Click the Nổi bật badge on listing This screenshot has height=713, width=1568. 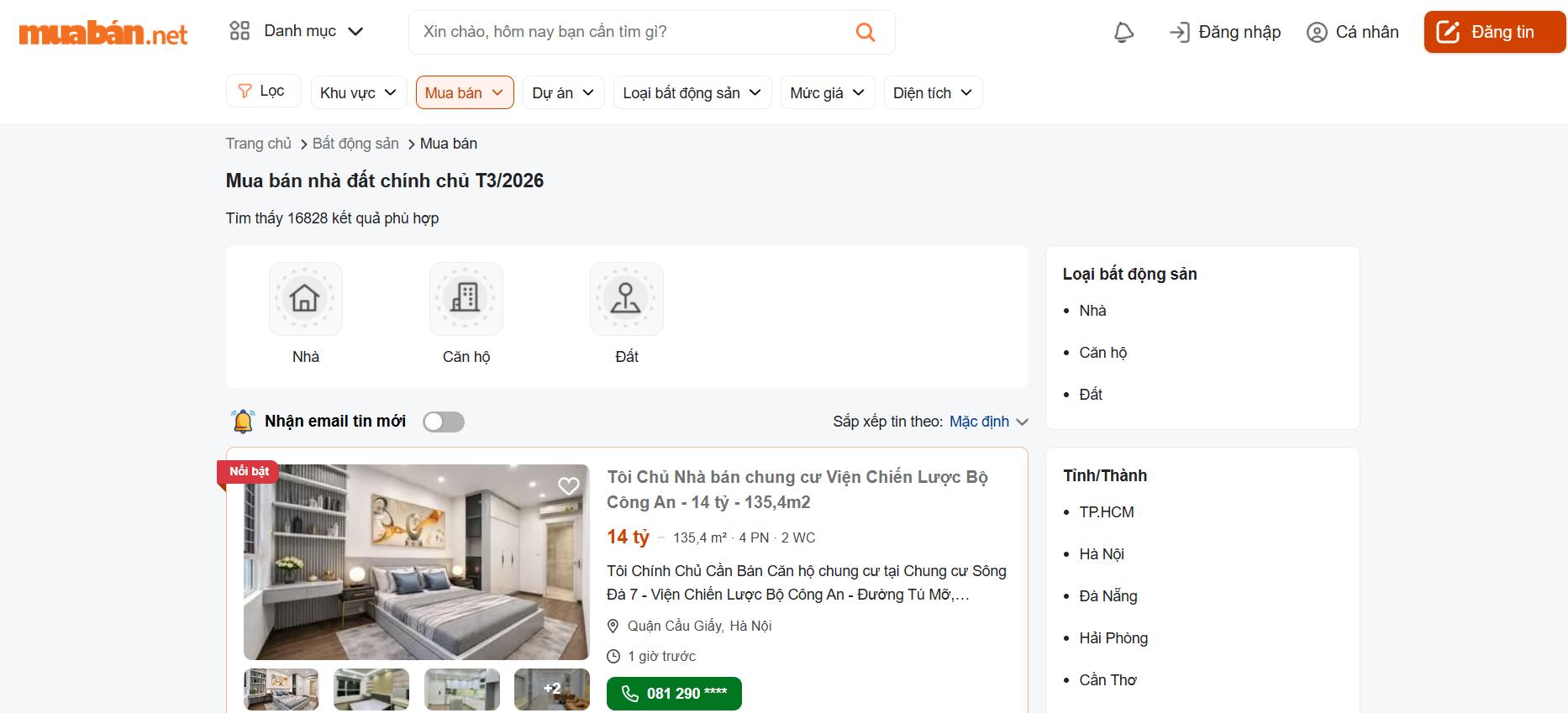249,471
